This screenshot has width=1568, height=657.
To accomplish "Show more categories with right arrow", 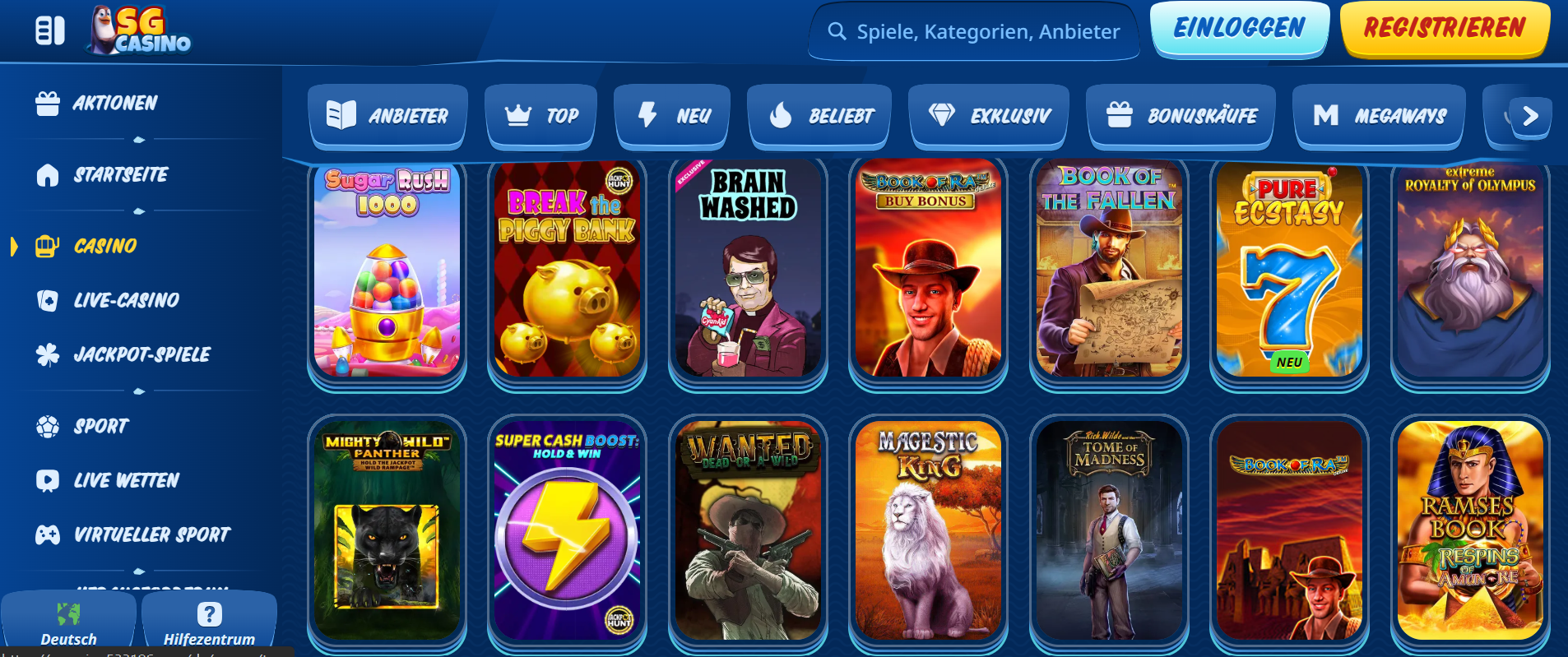I will pyautogui.click(x=1530, y=116).
